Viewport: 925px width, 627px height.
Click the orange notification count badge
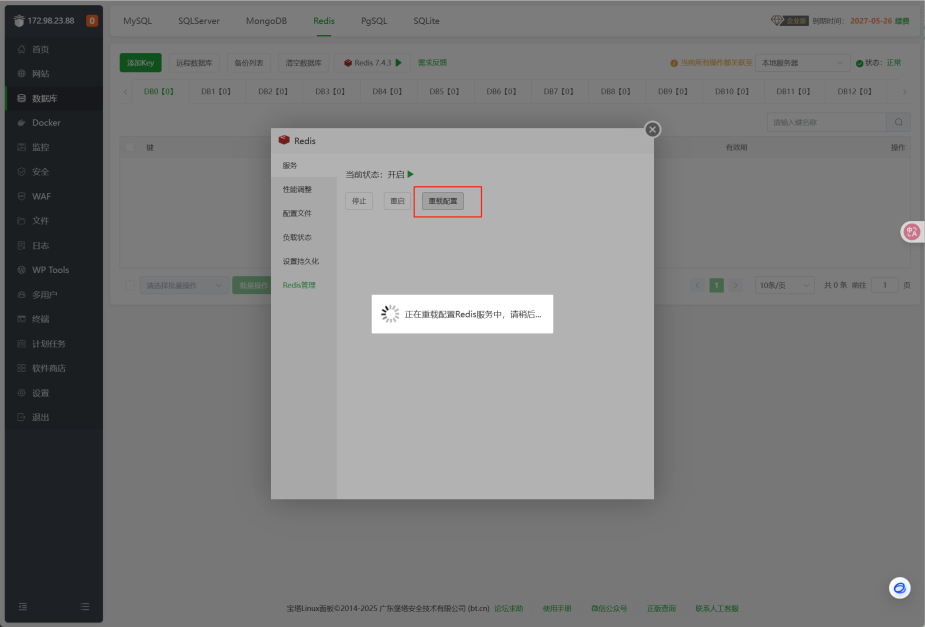click(92, 21)
